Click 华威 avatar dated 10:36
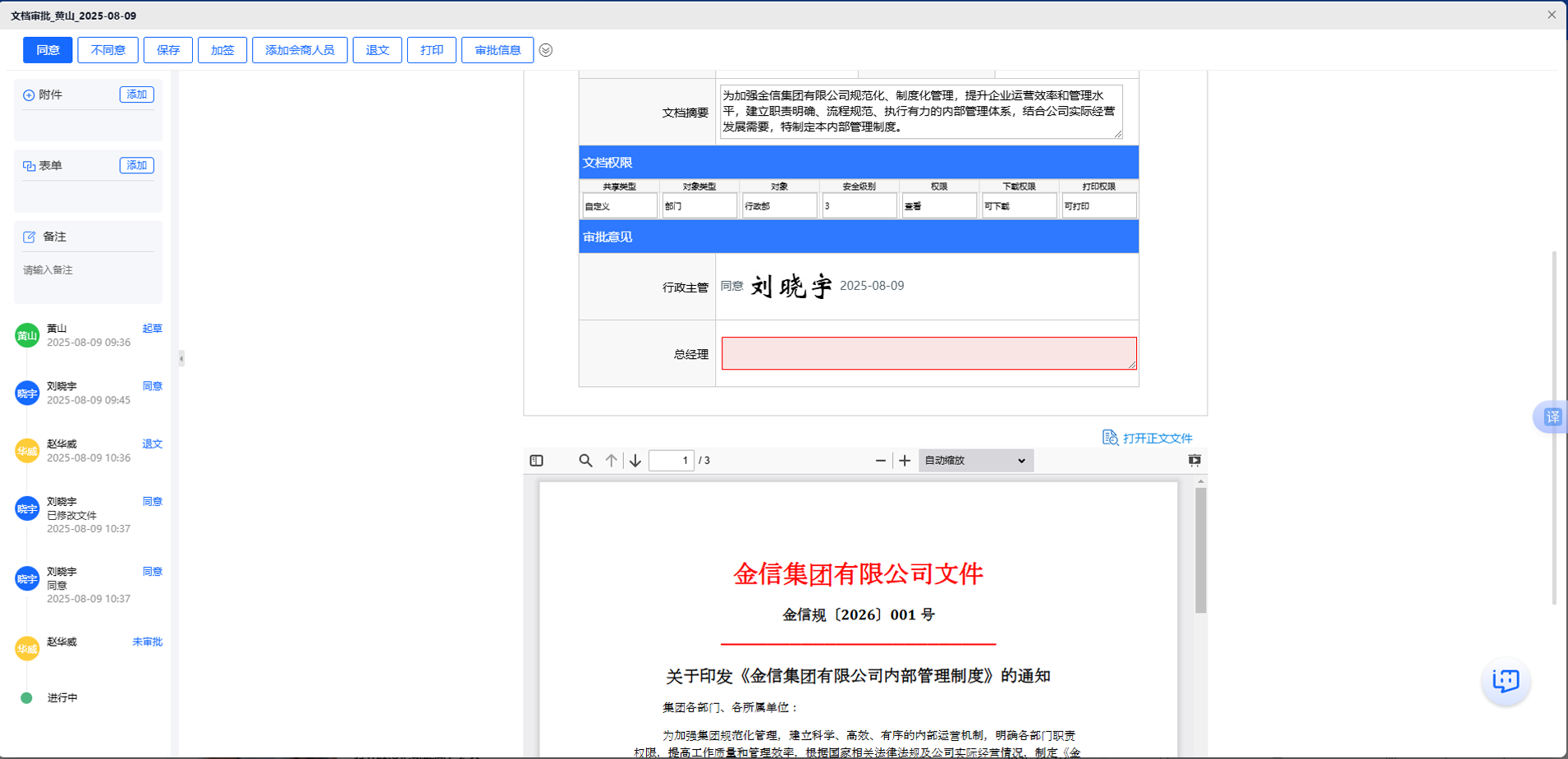 (x=27, y=450)
